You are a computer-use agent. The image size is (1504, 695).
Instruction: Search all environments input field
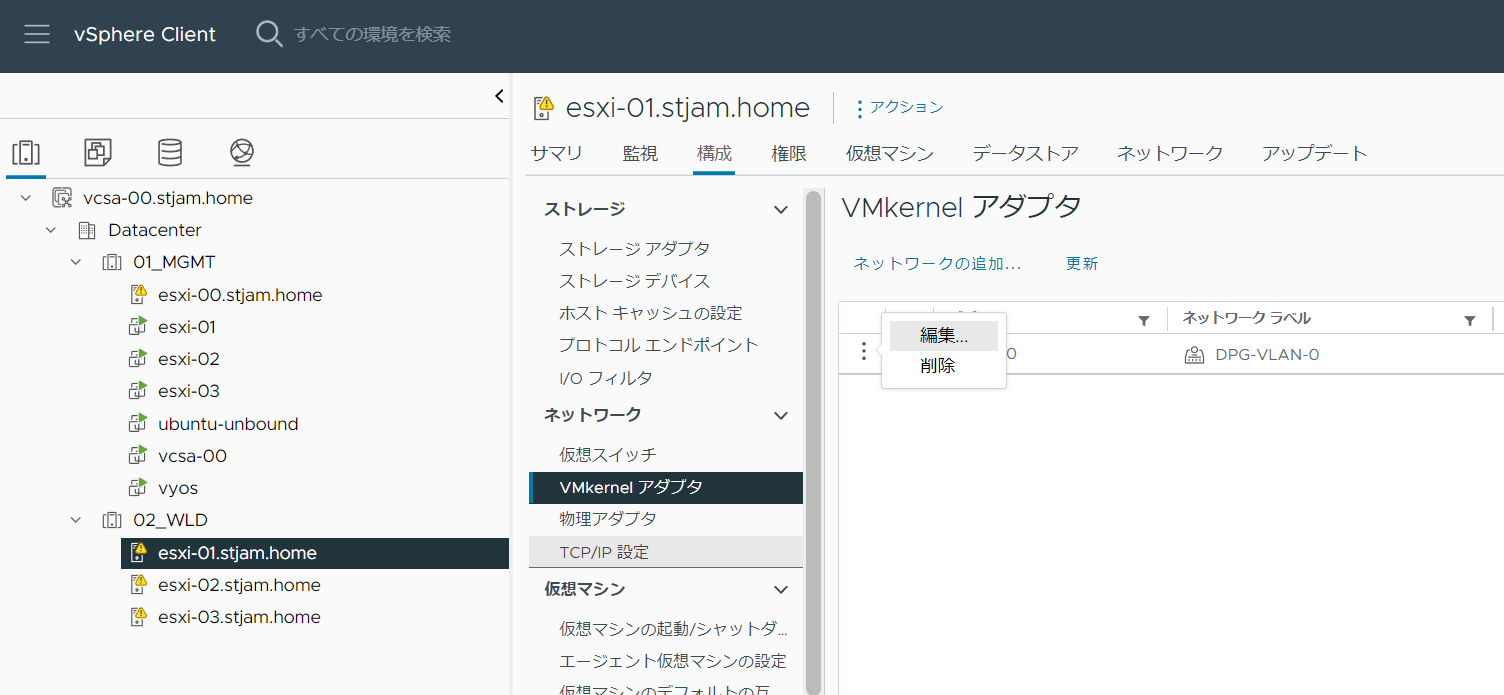(x=372, y=34)
